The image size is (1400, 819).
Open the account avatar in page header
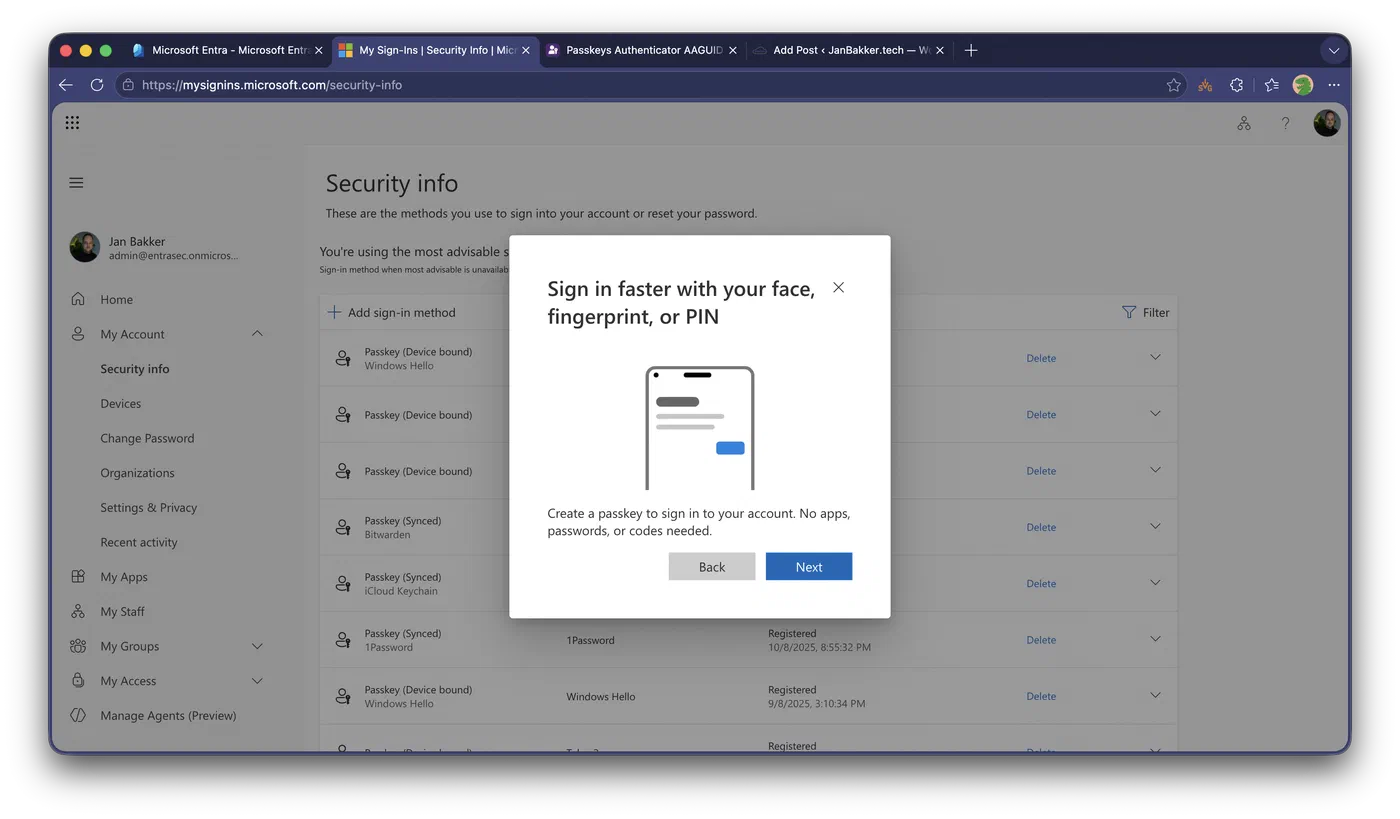(1327, 123)
